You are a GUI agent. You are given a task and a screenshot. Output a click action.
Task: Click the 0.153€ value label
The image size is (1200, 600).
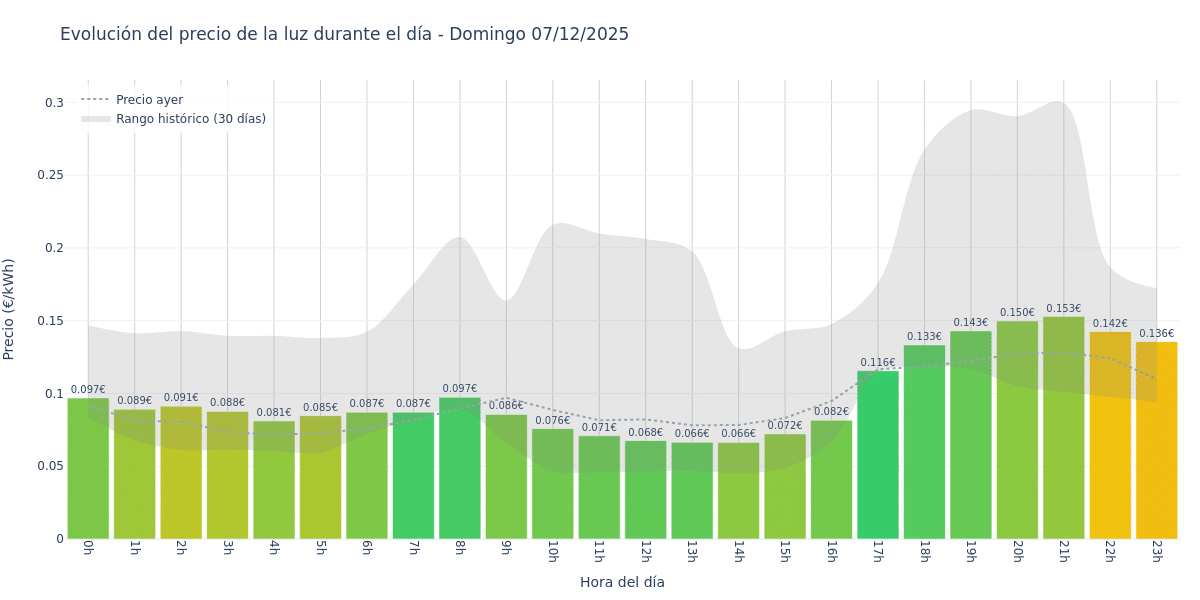[1063, 309]
